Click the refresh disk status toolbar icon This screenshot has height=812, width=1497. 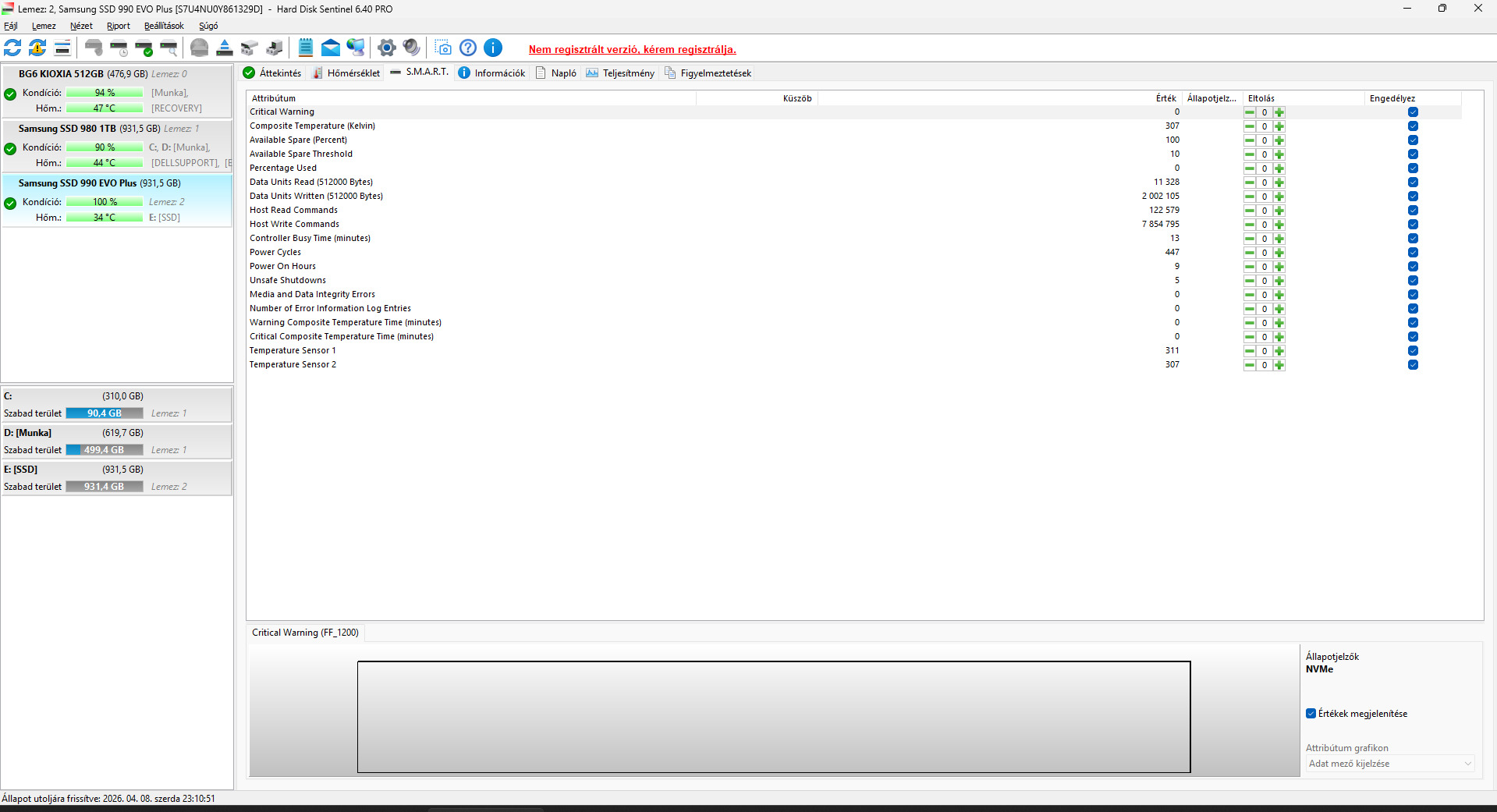12,48
